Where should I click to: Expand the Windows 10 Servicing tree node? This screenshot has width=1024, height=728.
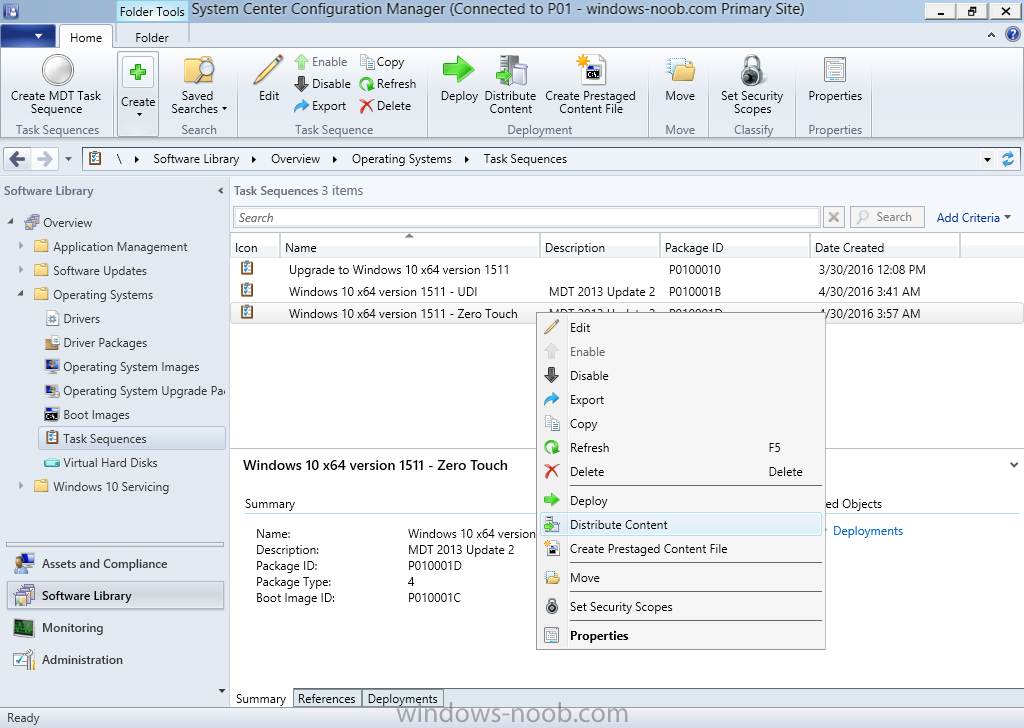(21, 486)
